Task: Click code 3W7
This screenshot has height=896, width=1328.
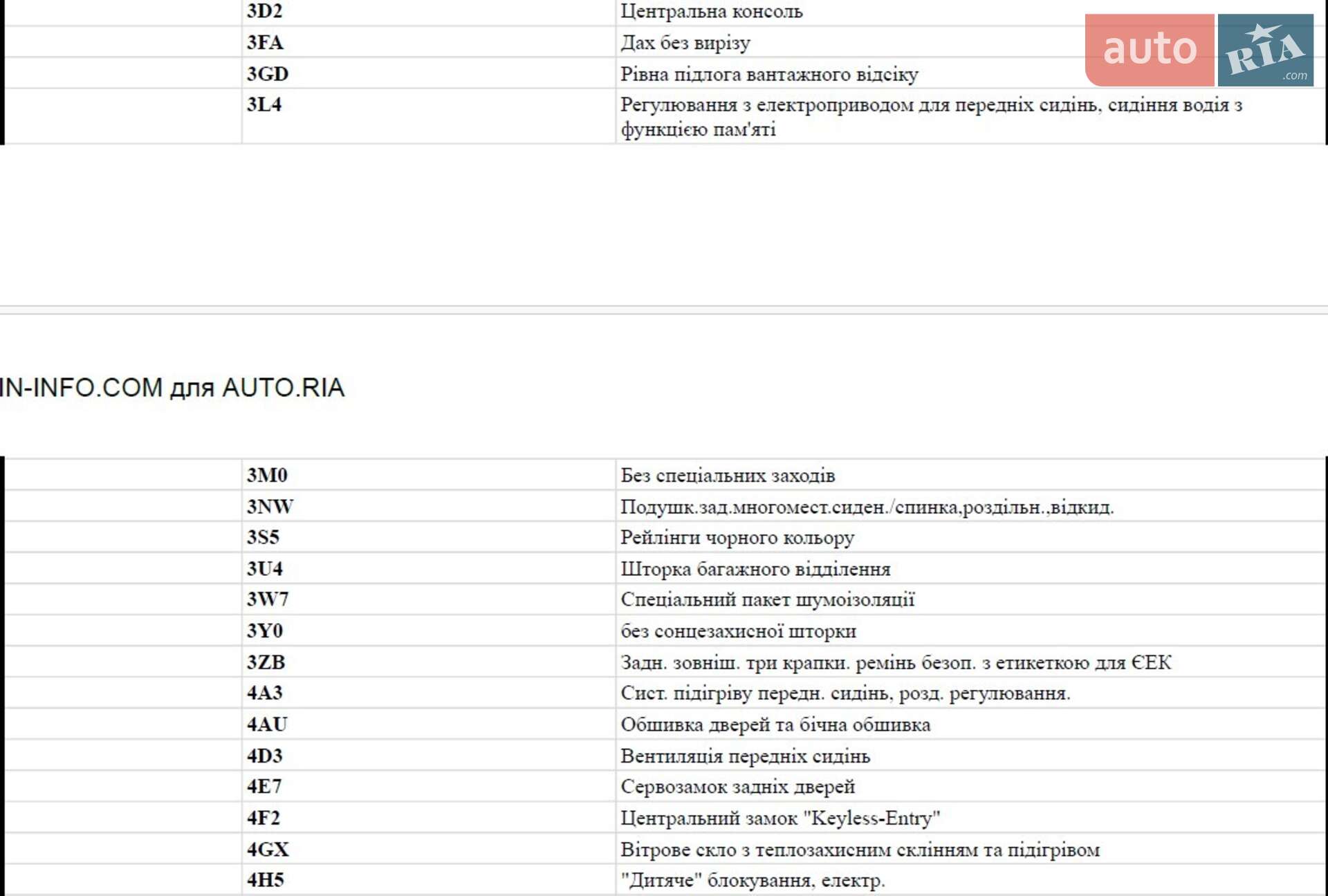Action: (x=268, y=599)
